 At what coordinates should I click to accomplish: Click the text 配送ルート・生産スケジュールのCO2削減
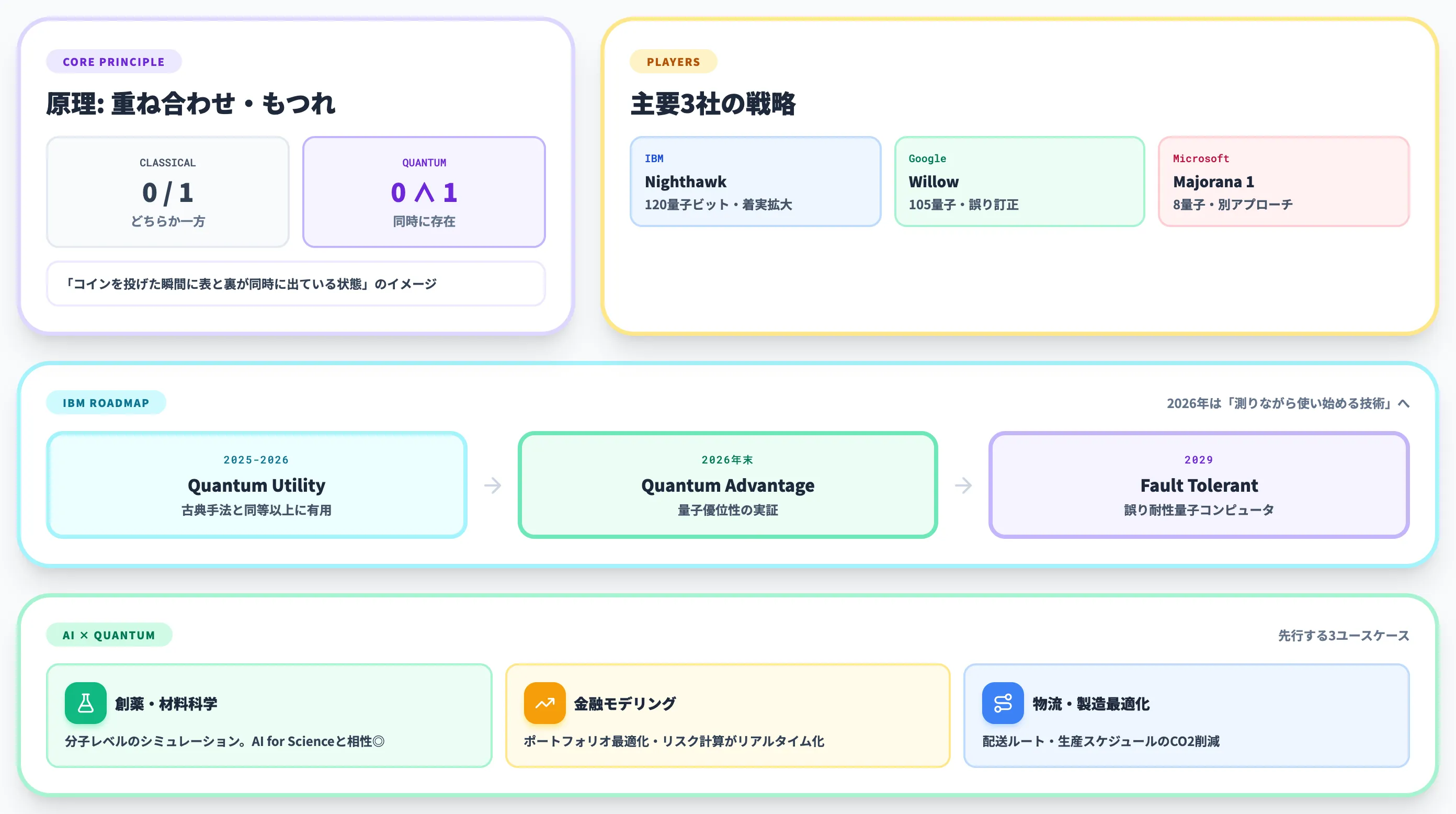coord(1100,741)
